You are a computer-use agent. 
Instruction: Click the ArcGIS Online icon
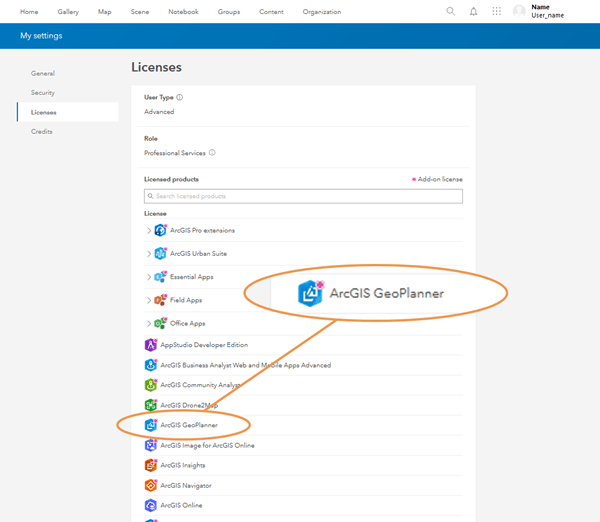[x=151, y=505]
